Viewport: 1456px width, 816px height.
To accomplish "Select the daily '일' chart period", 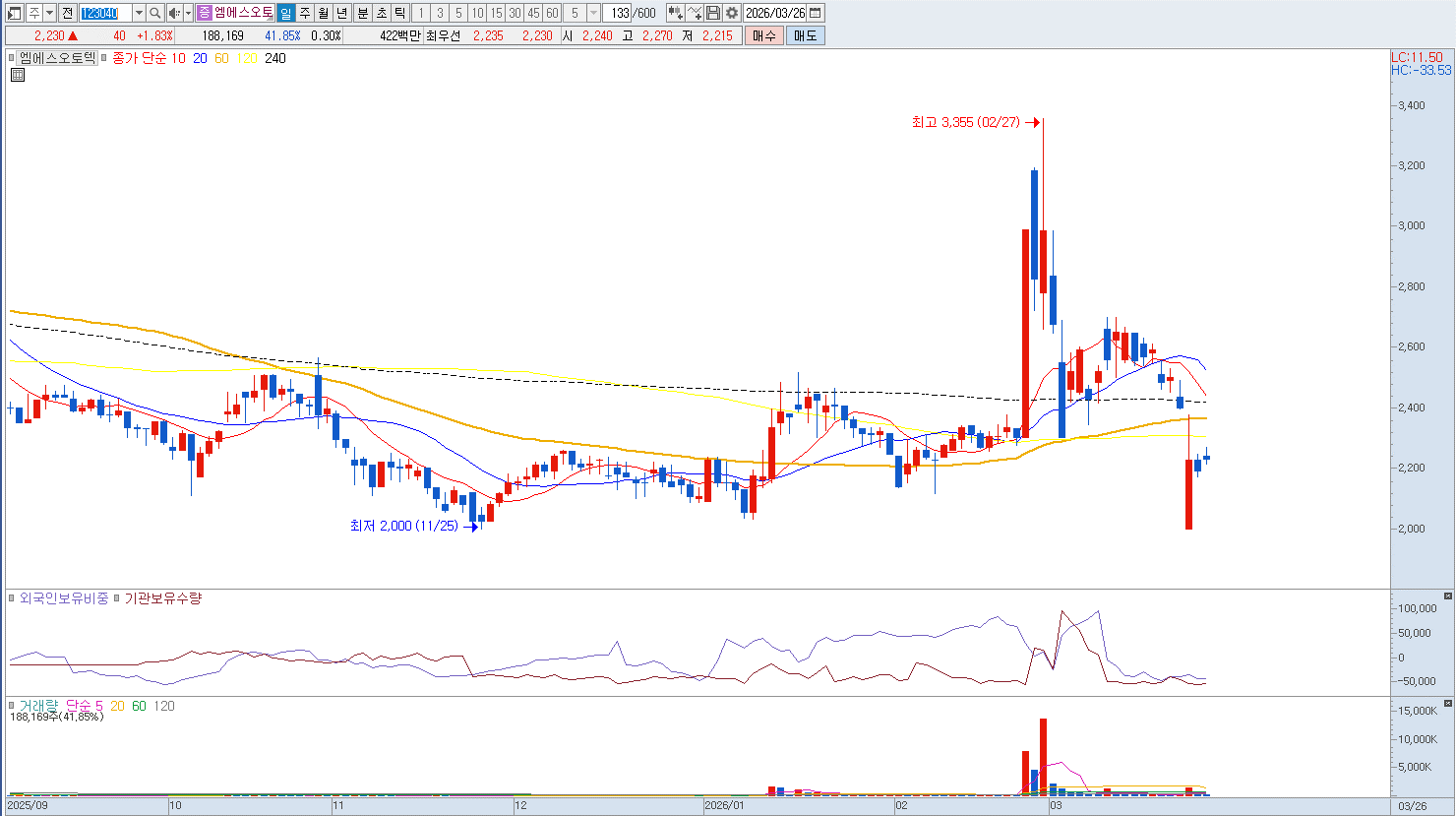I will pos(285,13).
